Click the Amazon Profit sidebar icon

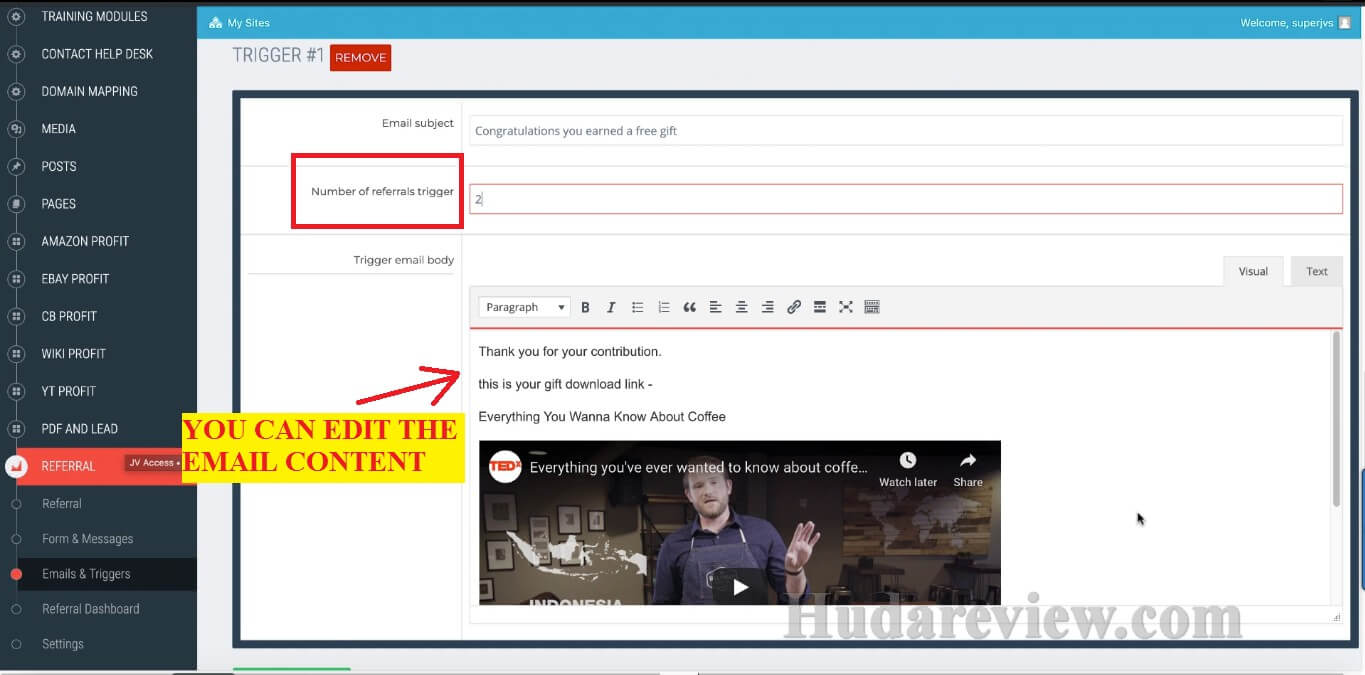pyautogui.click(x=16, y=241)
